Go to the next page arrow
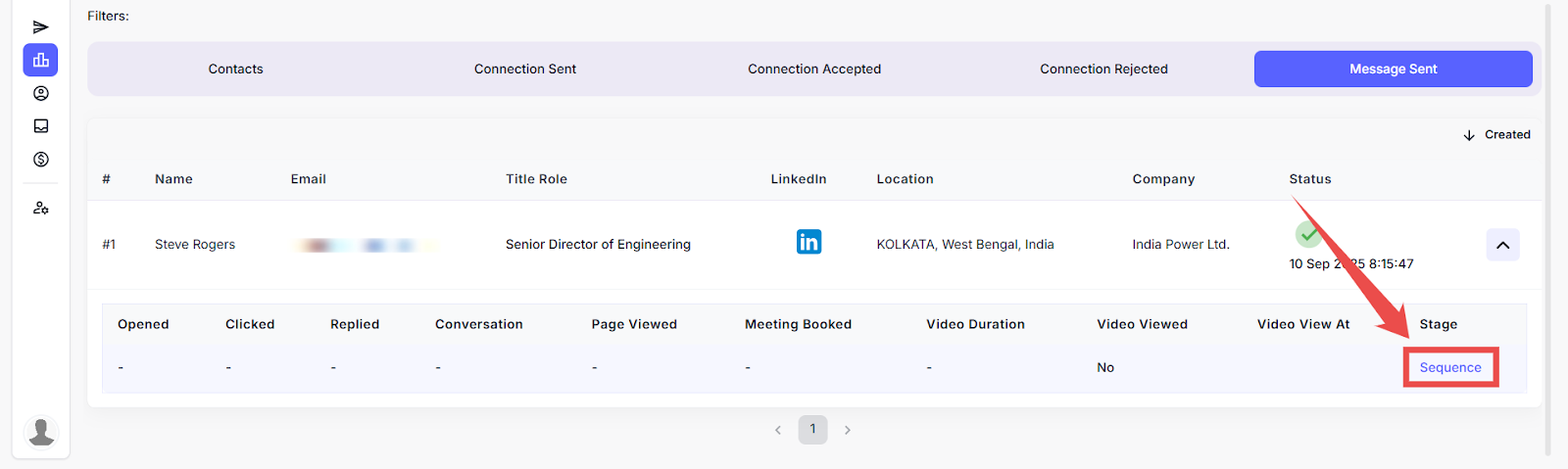The image size is (1568, 469). pyautogui.click(x=848, y=430)
